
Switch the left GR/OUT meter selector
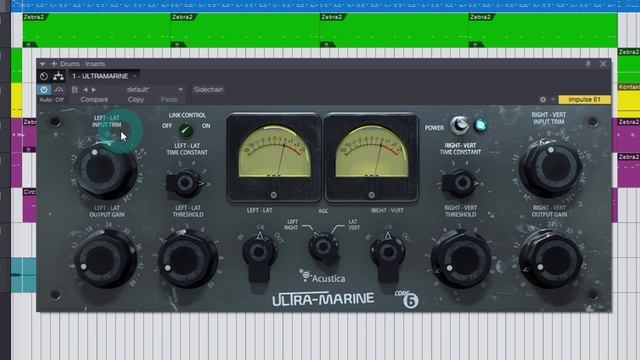point(259,256)
